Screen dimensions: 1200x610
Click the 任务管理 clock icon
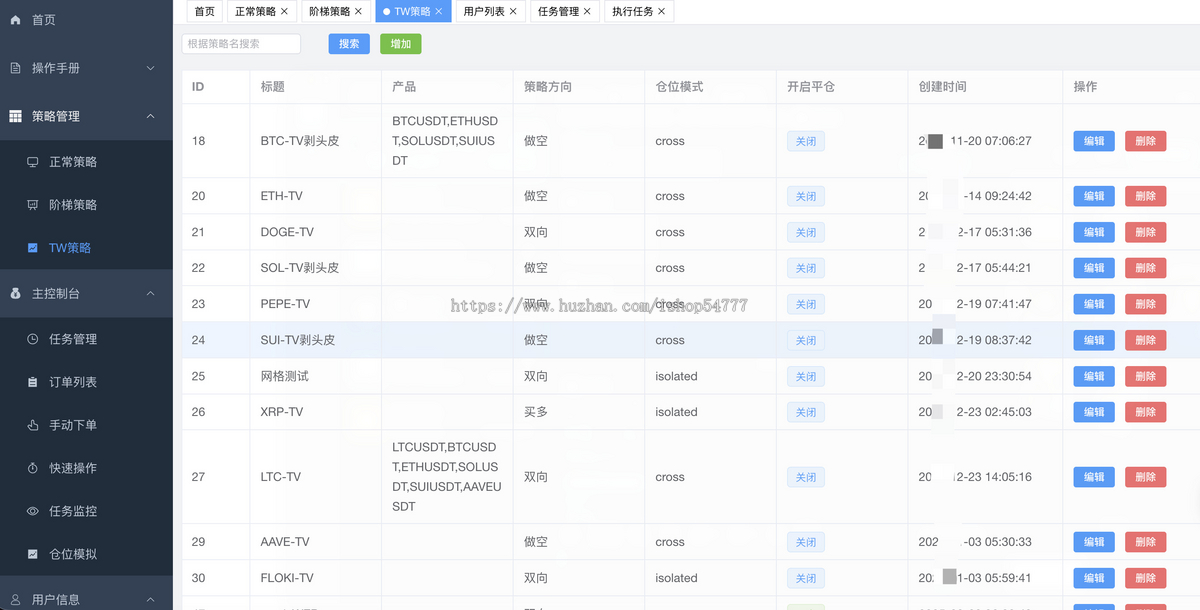tap(32, 340)
